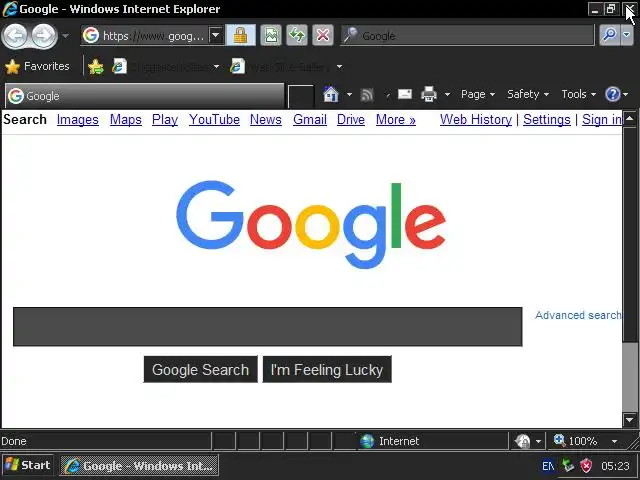Click the 100% zoom level button
Screen dimensions: 640x480
click(576, 441)
